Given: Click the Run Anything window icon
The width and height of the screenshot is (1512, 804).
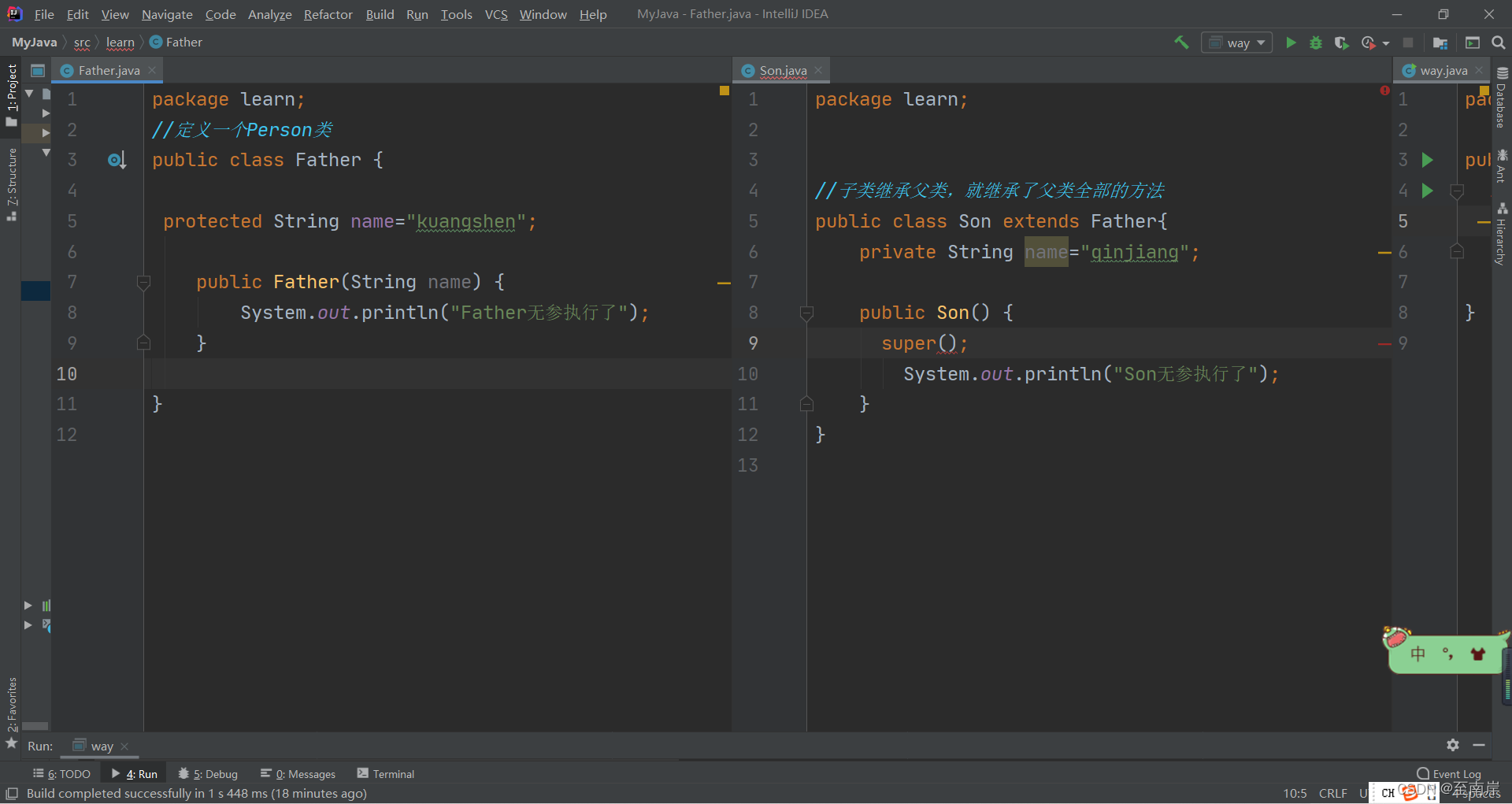Looking at the screenshot, I should coord(1473,43).
